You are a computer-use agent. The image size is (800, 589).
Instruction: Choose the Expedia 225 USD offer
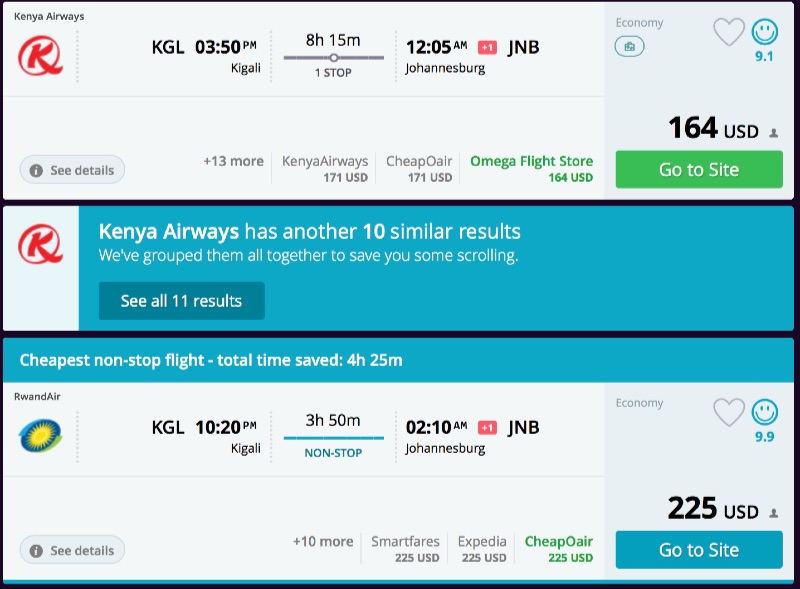click(x=482, y=549)
